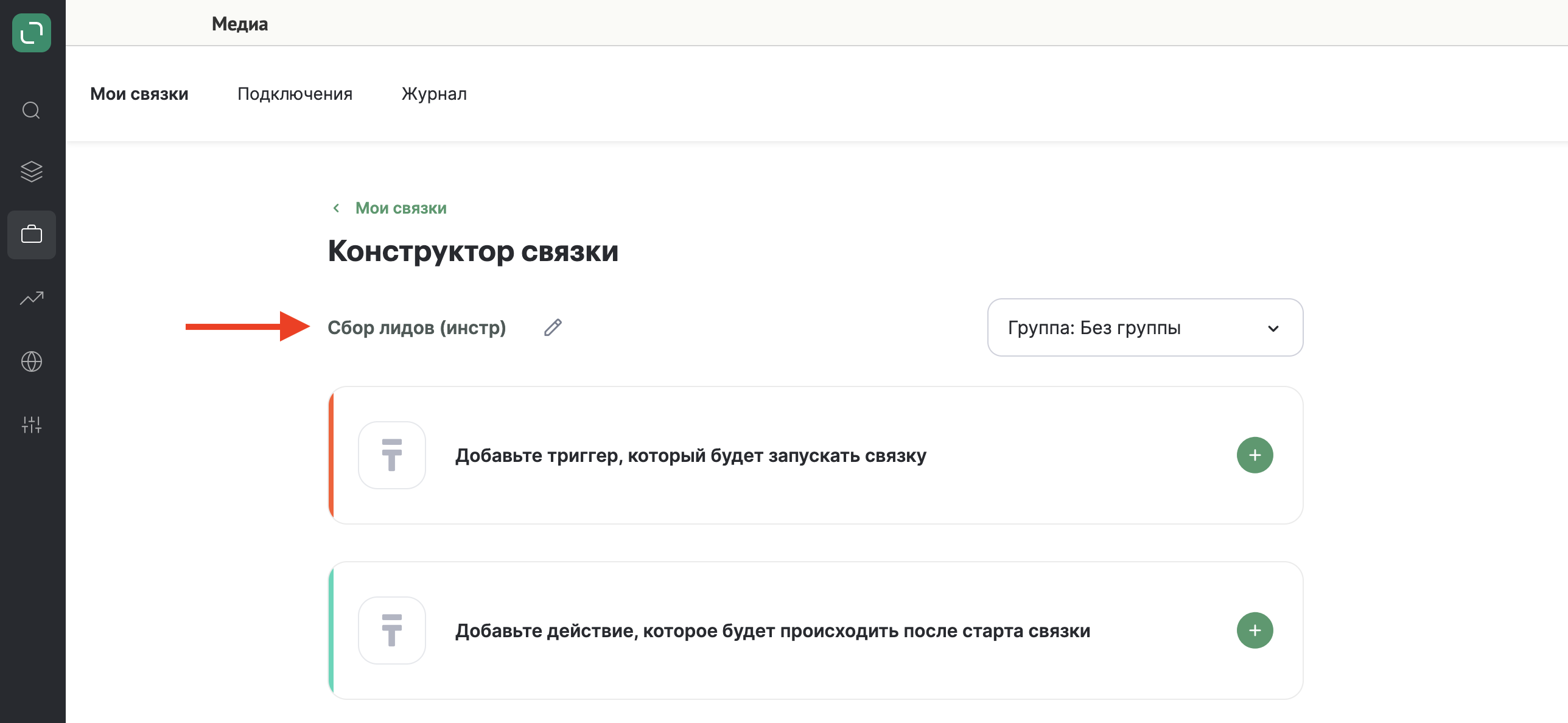
Task: Click the plus button to add an action
Action: [1255, 630]
